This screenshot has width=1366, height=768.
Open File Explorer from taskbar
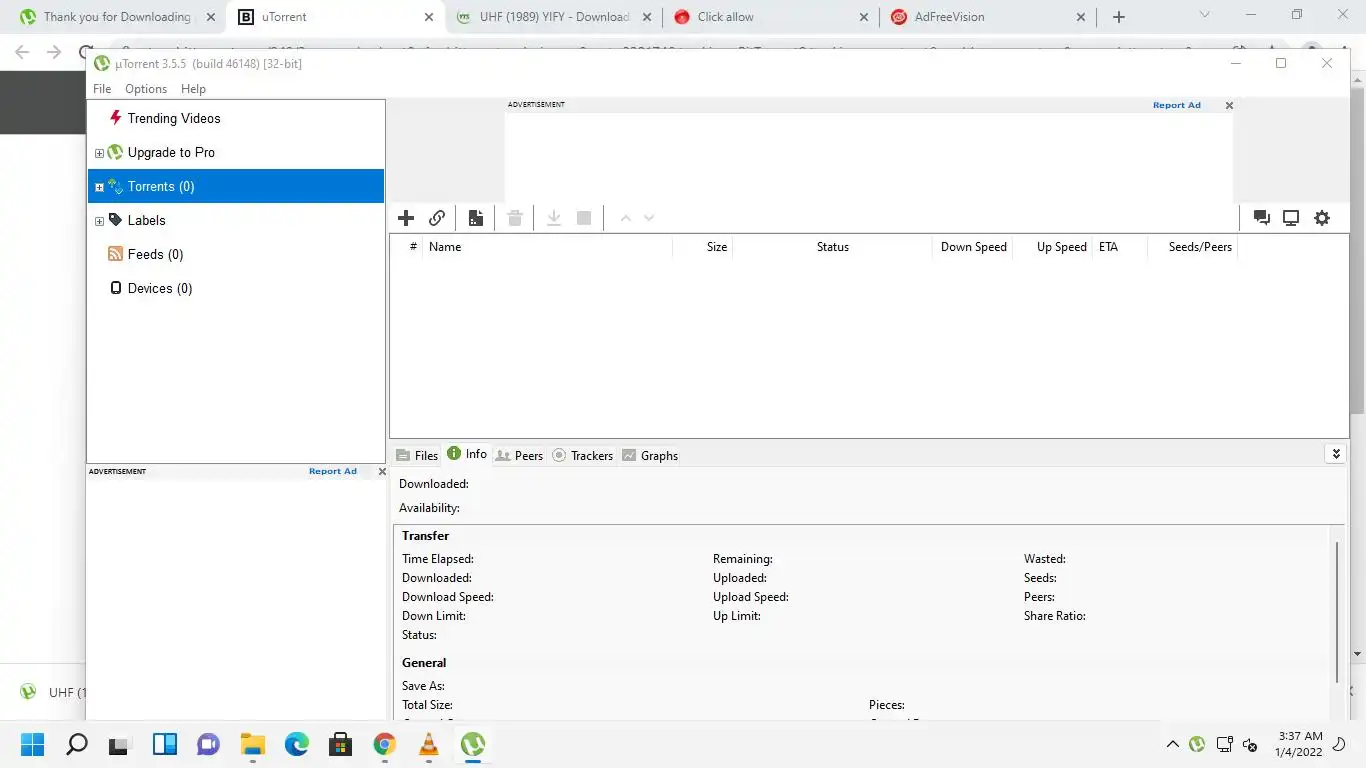253,744
